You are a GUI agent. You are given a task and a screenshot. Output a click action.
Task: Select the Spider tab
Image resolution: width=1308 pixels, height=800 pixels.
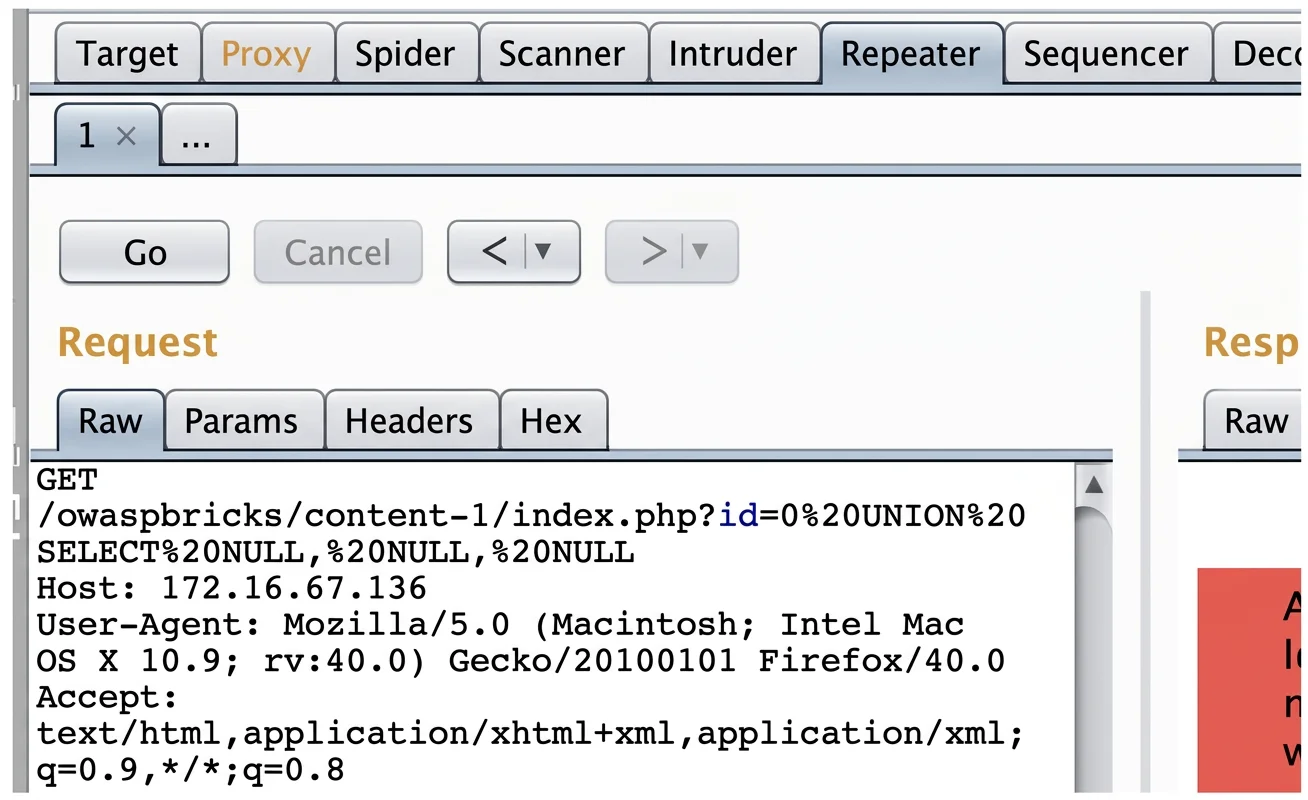click(x=406, y=53)
